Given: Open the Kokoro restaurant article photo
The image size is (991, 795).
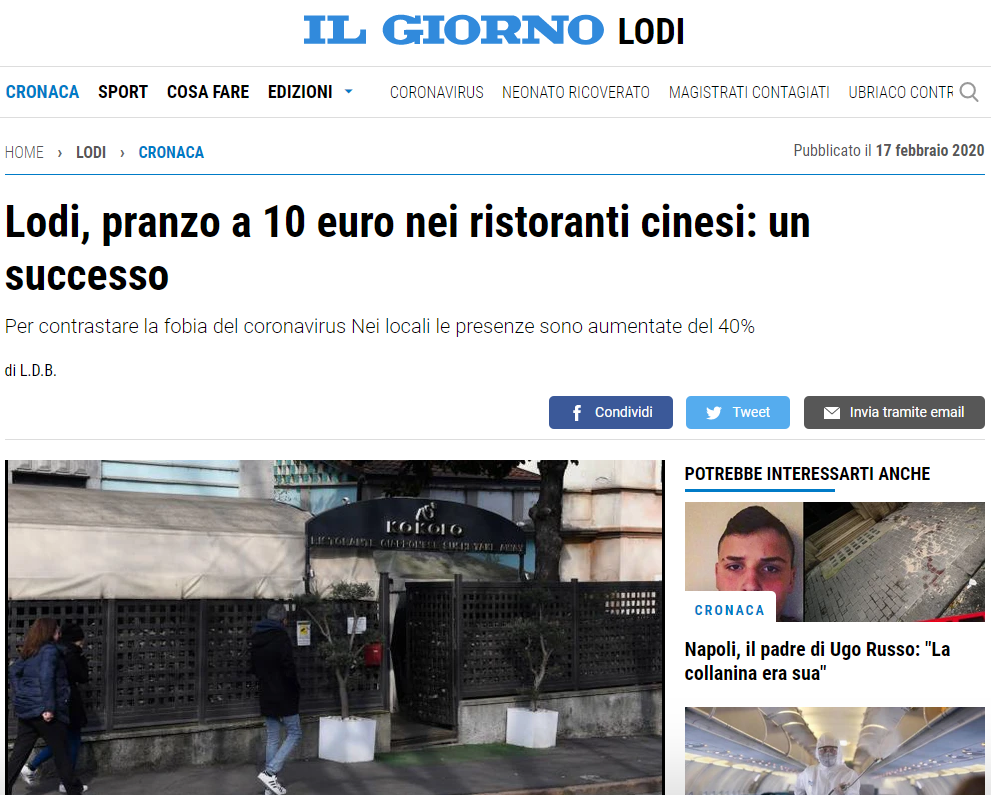Looking at the screenshot, I should pyautogui.click(x=335, y=627).
